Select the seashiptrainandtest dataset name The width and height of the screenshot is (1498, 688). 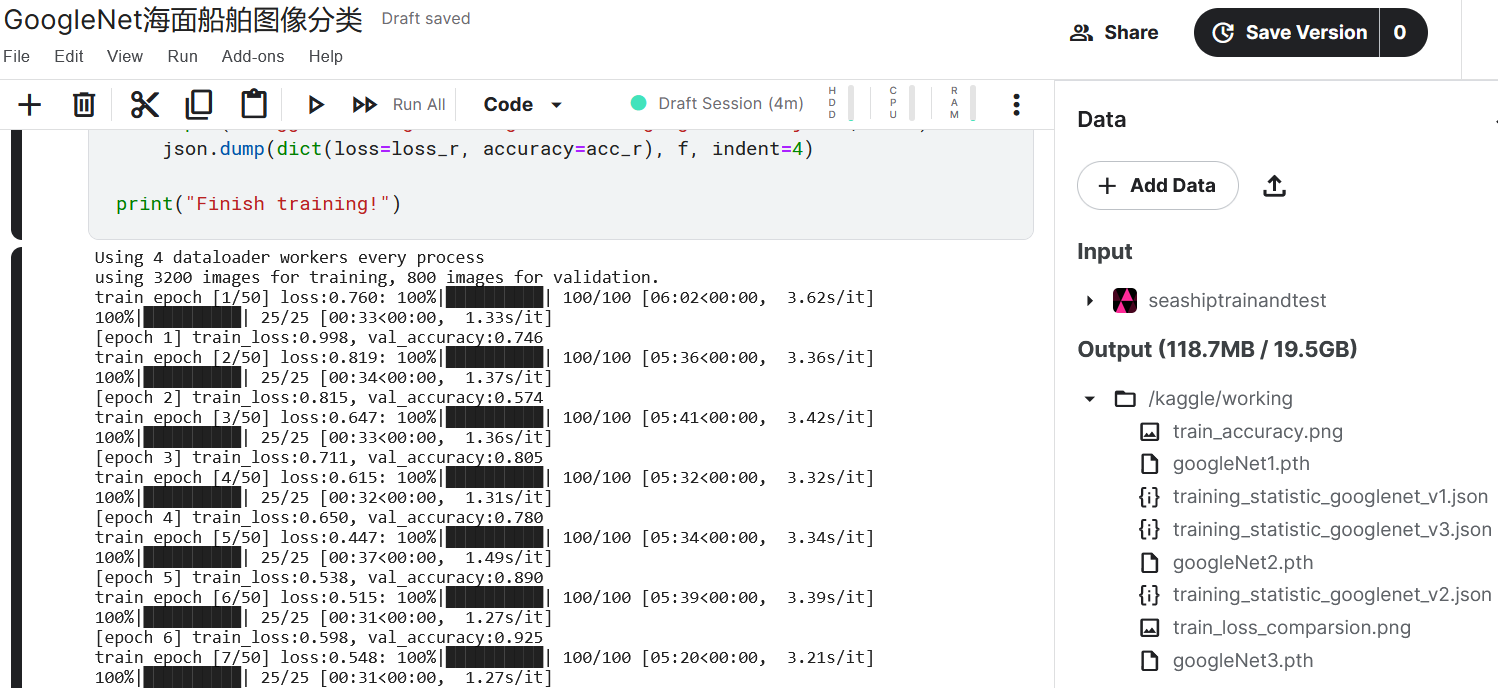(x=1237, y=301)
